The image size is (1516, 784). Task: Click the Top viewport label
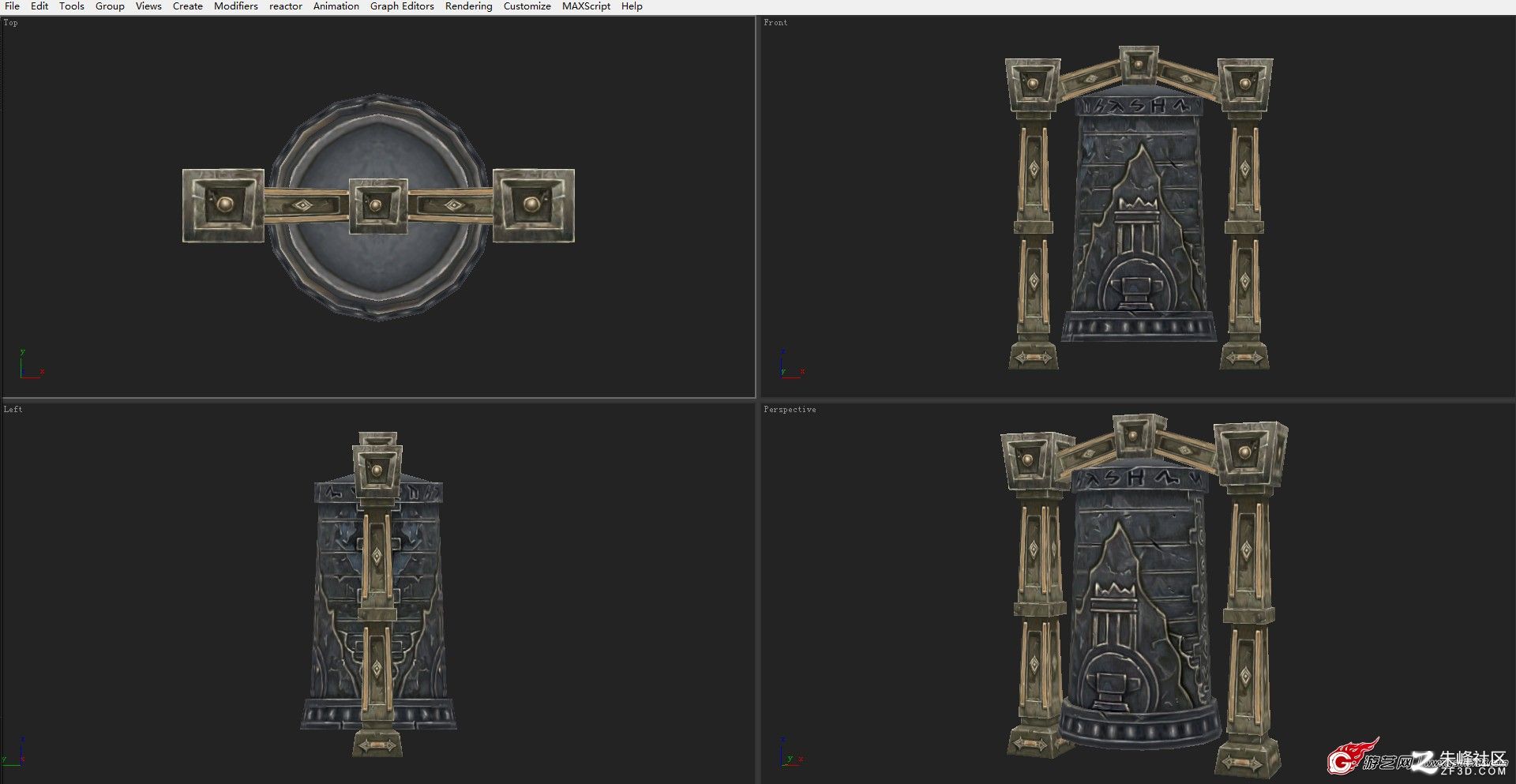pos(11,23)
